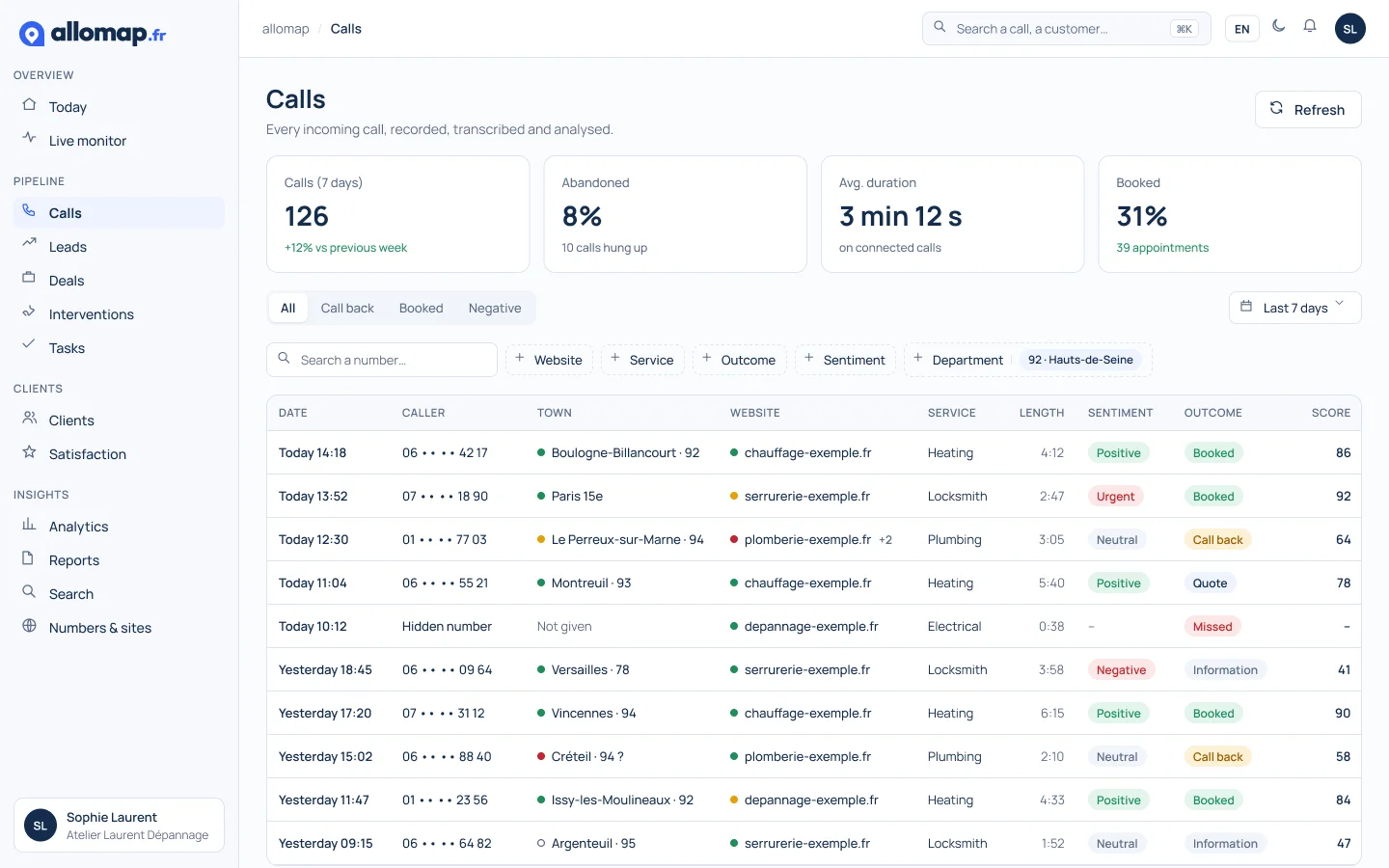Image resolution: width=1389 pixels, height=868 pixels.
Task: Add an Outcome filter
Action: pyautogui.click(x=739, y=360)
